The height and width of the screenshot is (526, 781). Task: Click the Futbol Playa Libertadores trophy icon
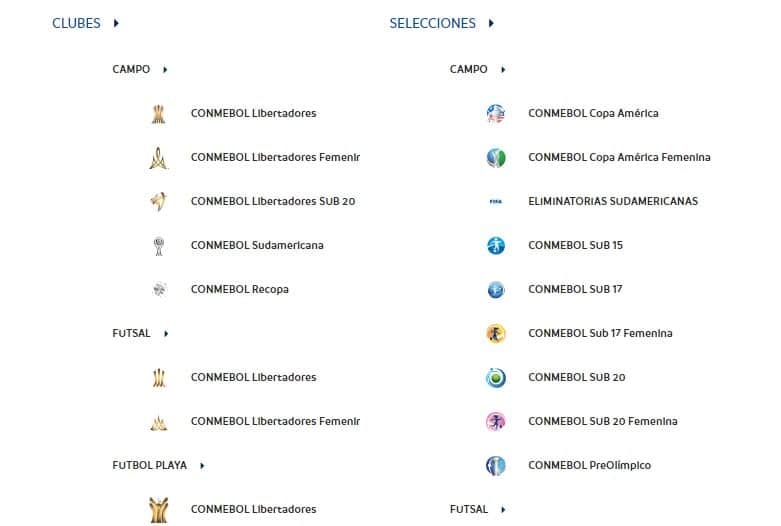point(158,510)
